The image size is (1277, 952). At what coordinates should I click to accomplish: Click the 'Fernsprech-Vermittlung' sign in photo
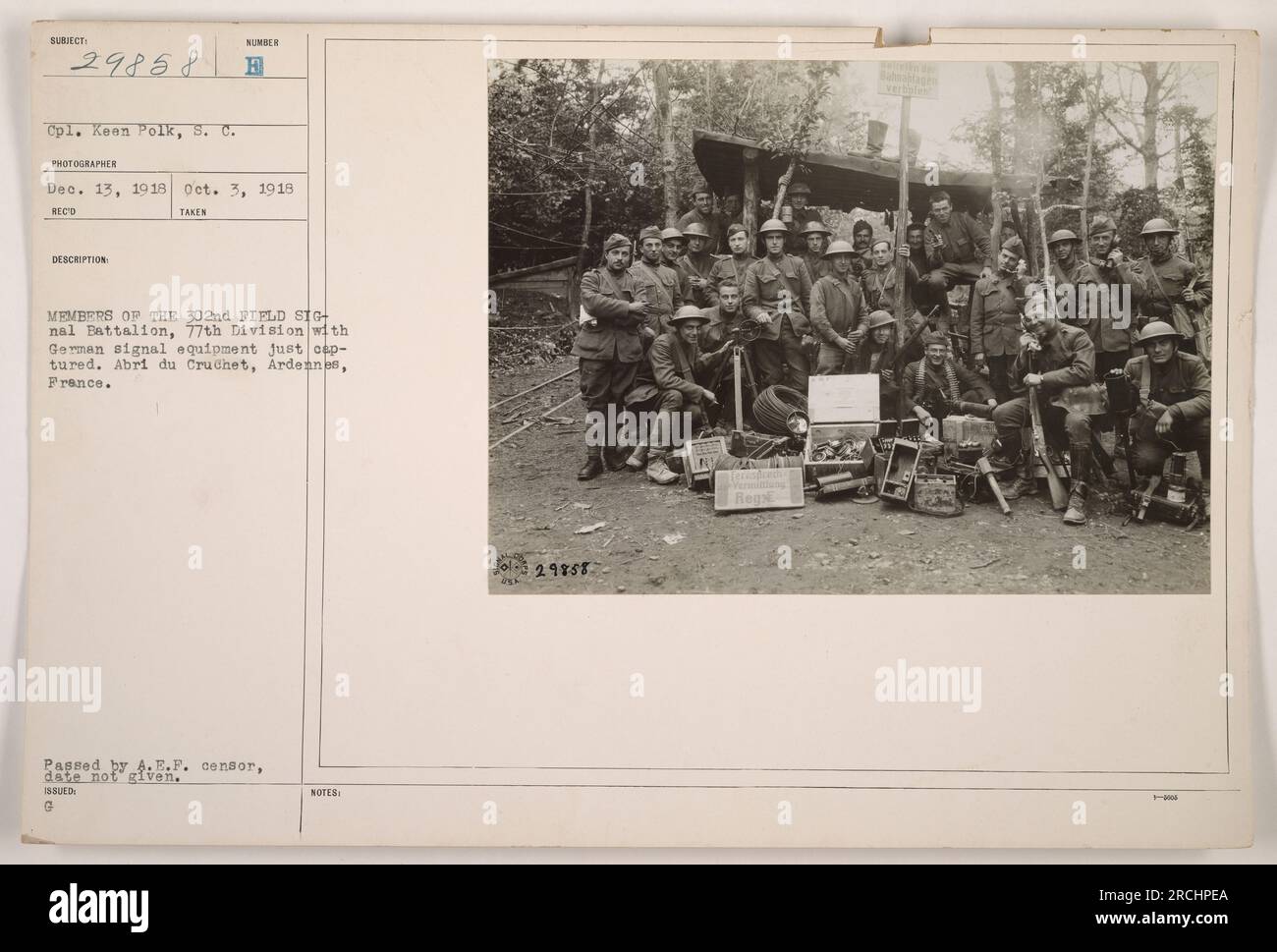point(758,487)
